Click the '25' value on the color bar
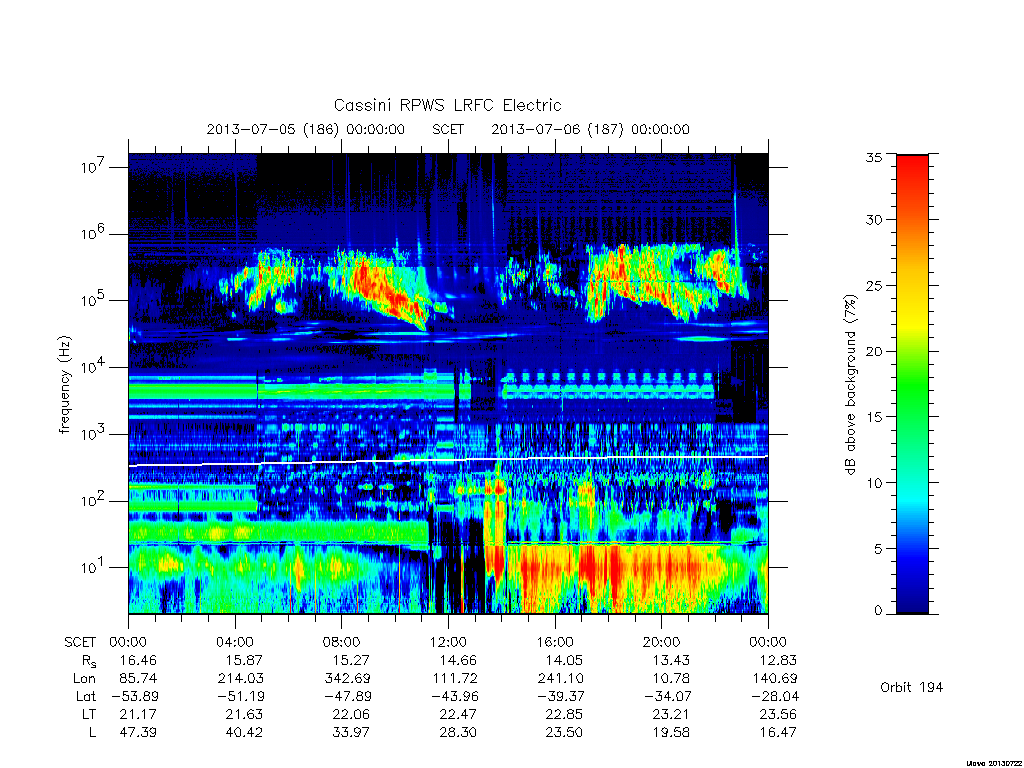Screen dimensions: 1024x768 [874, 285]
